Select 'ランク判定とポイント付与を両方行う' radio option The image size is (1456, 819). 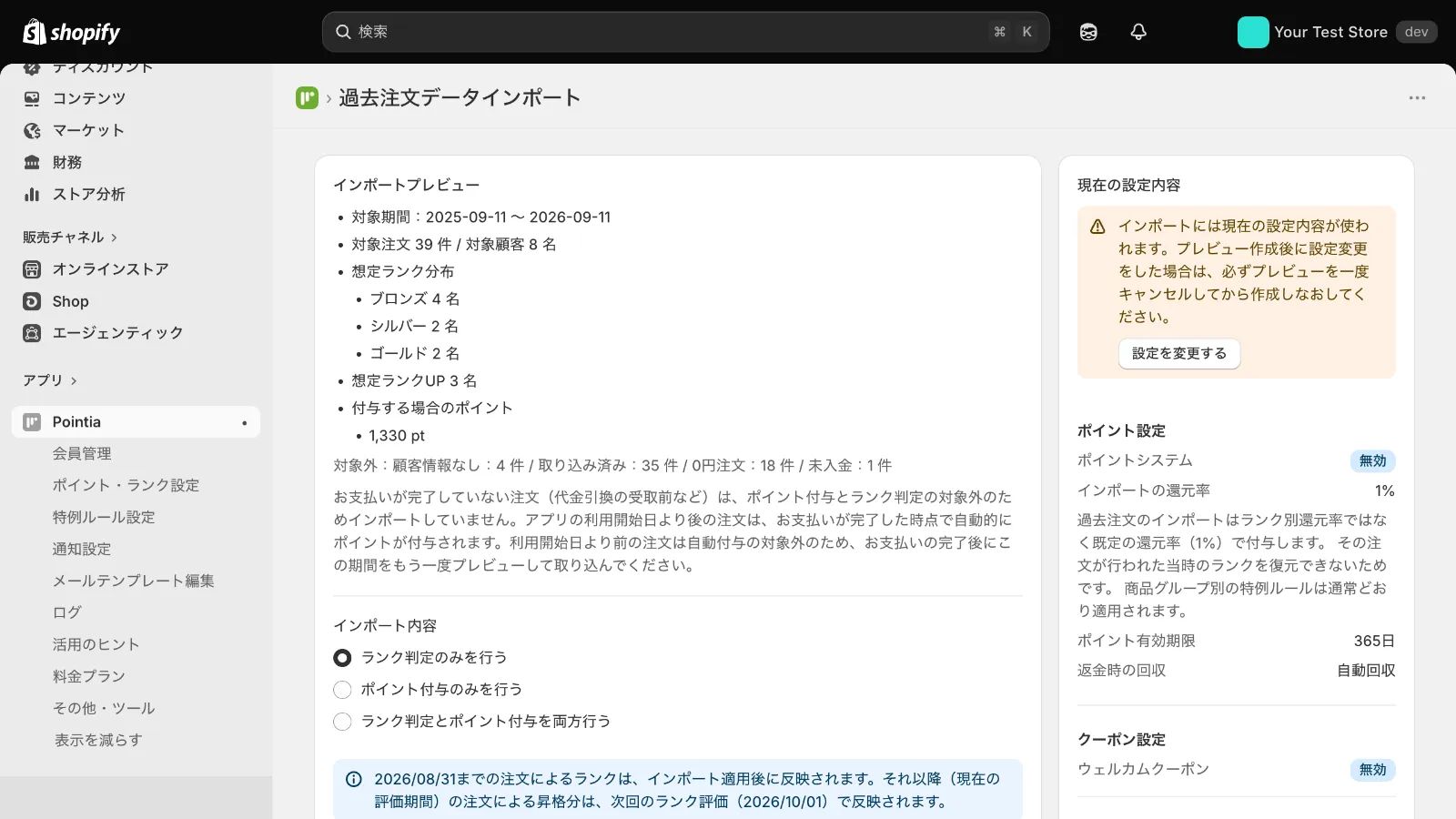[x=342, y=722]
